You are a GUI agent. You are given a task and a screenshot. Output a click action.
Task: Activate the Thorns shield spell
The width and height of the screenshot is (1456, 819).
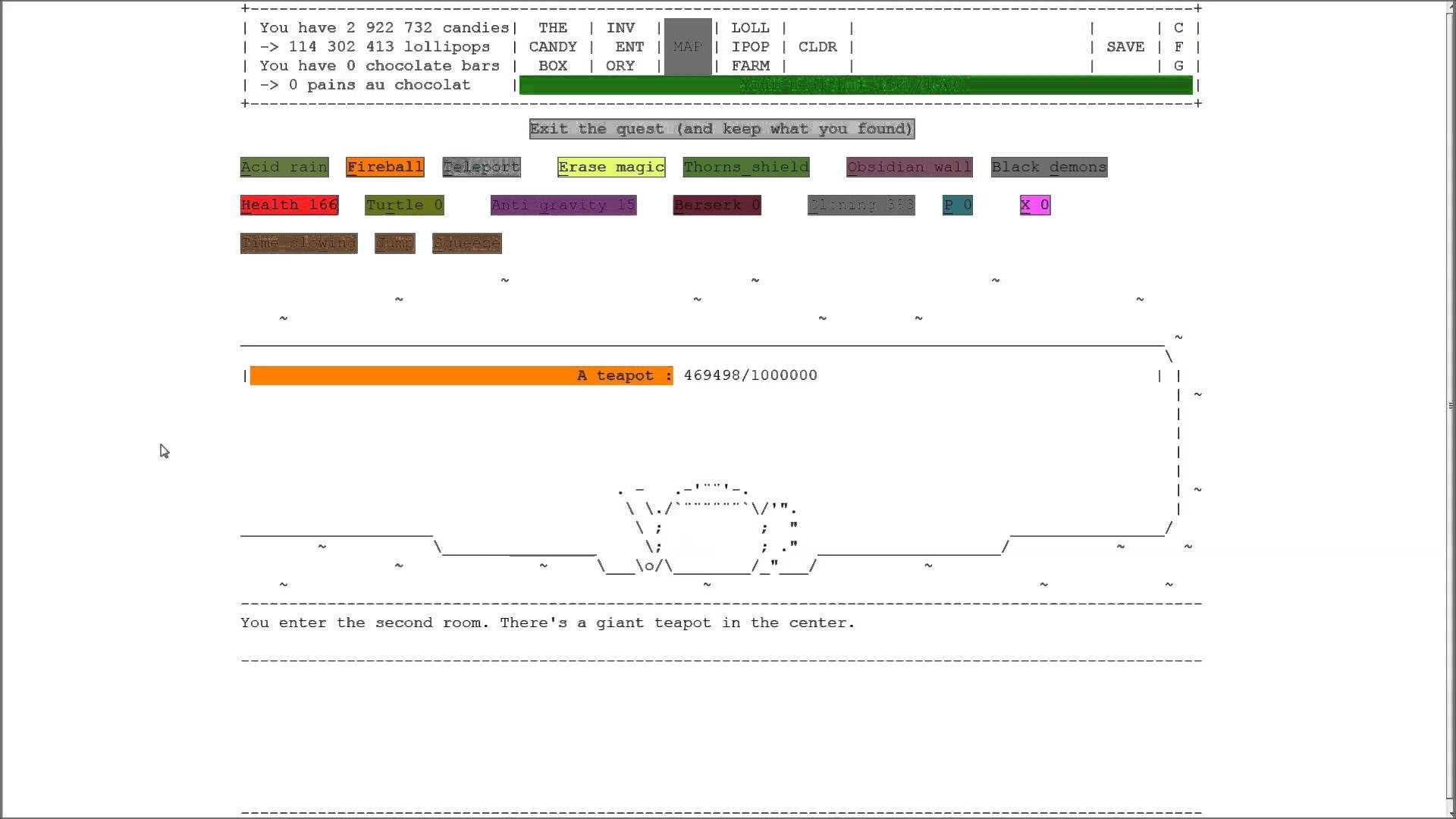(746, 167)
